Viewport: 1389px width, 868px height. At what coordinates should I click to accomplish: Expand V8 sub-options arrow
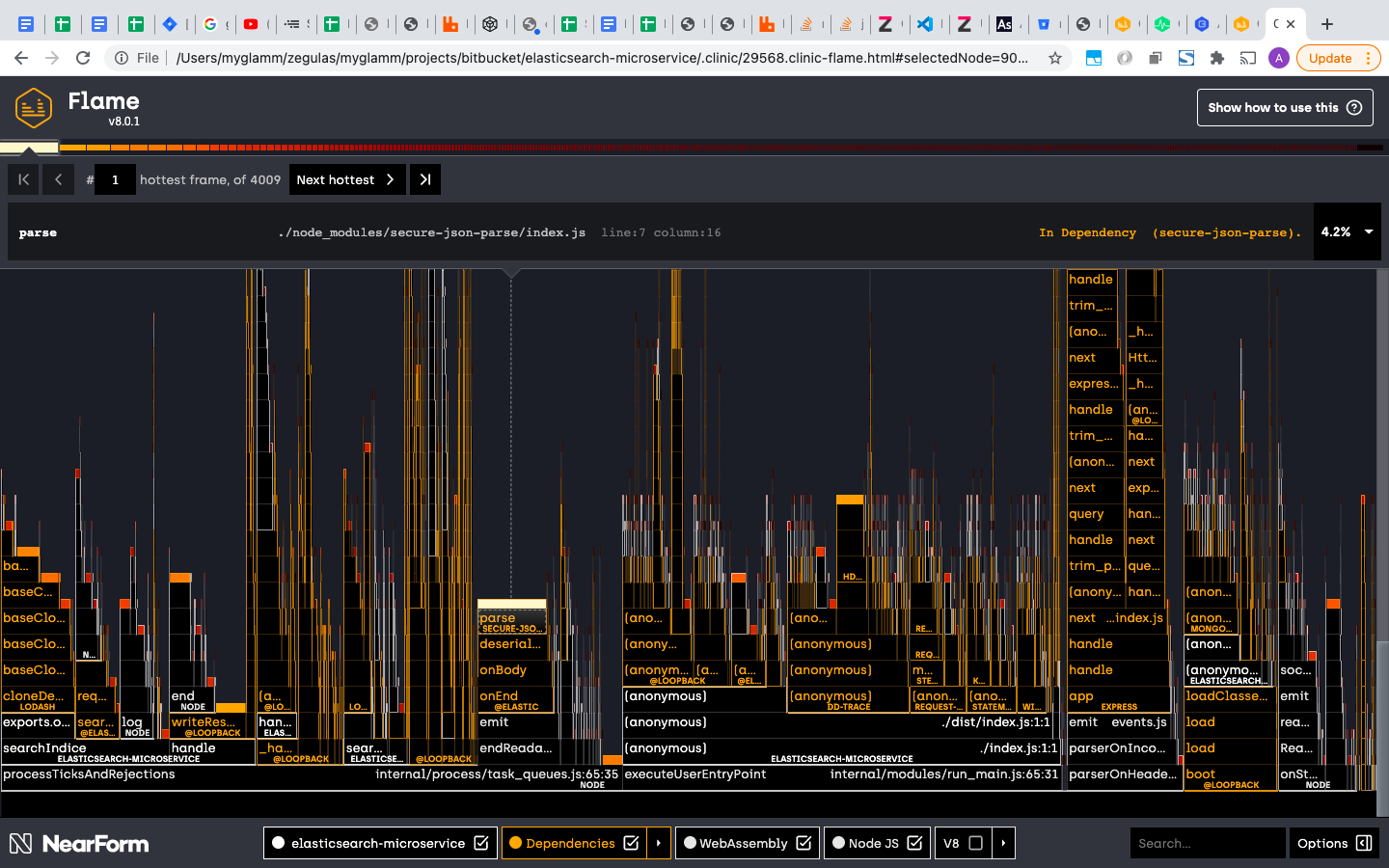[1003, 843]
